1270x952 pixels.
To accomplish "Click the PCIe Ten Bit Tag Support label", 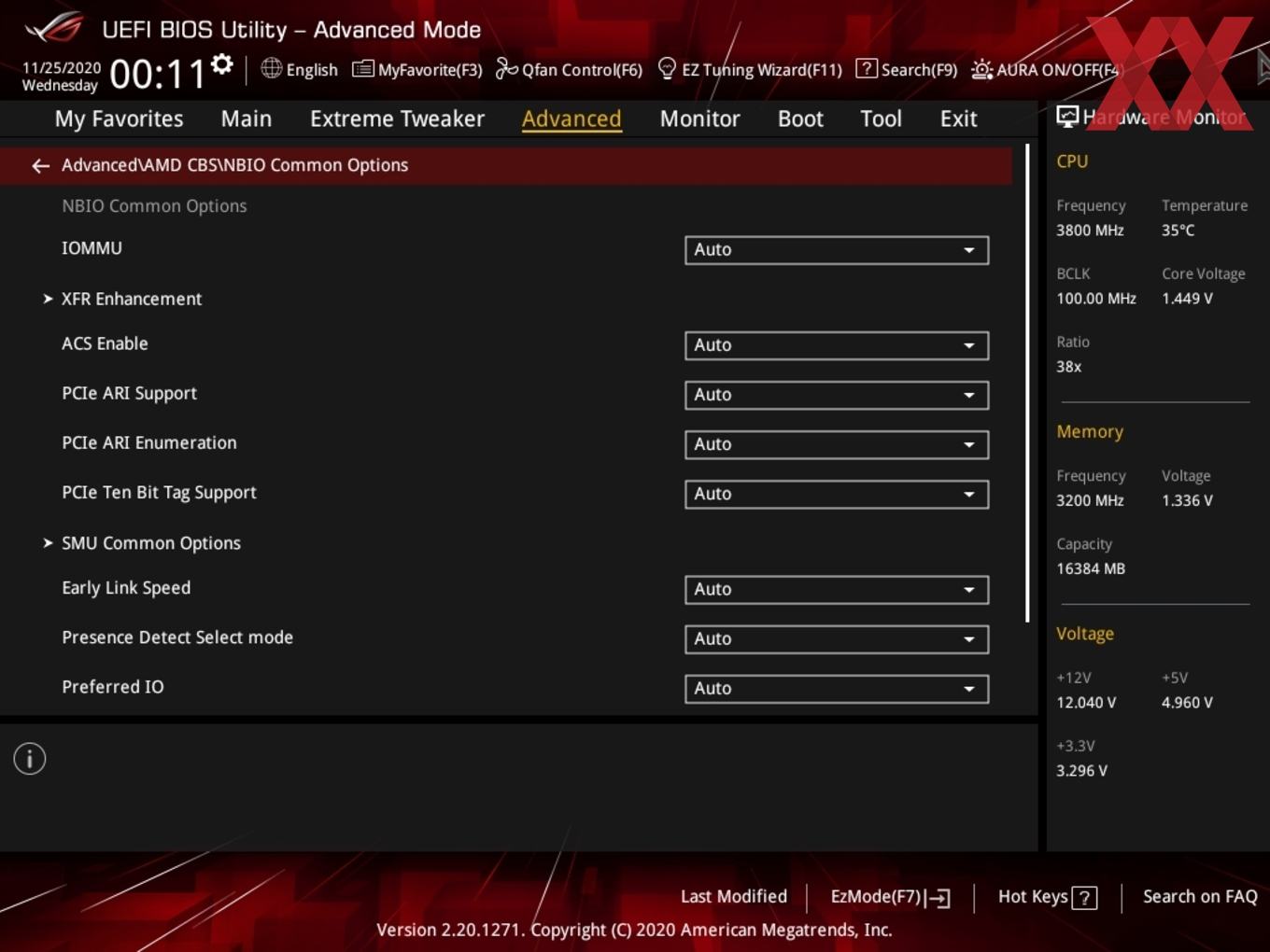I will (159, 493).
